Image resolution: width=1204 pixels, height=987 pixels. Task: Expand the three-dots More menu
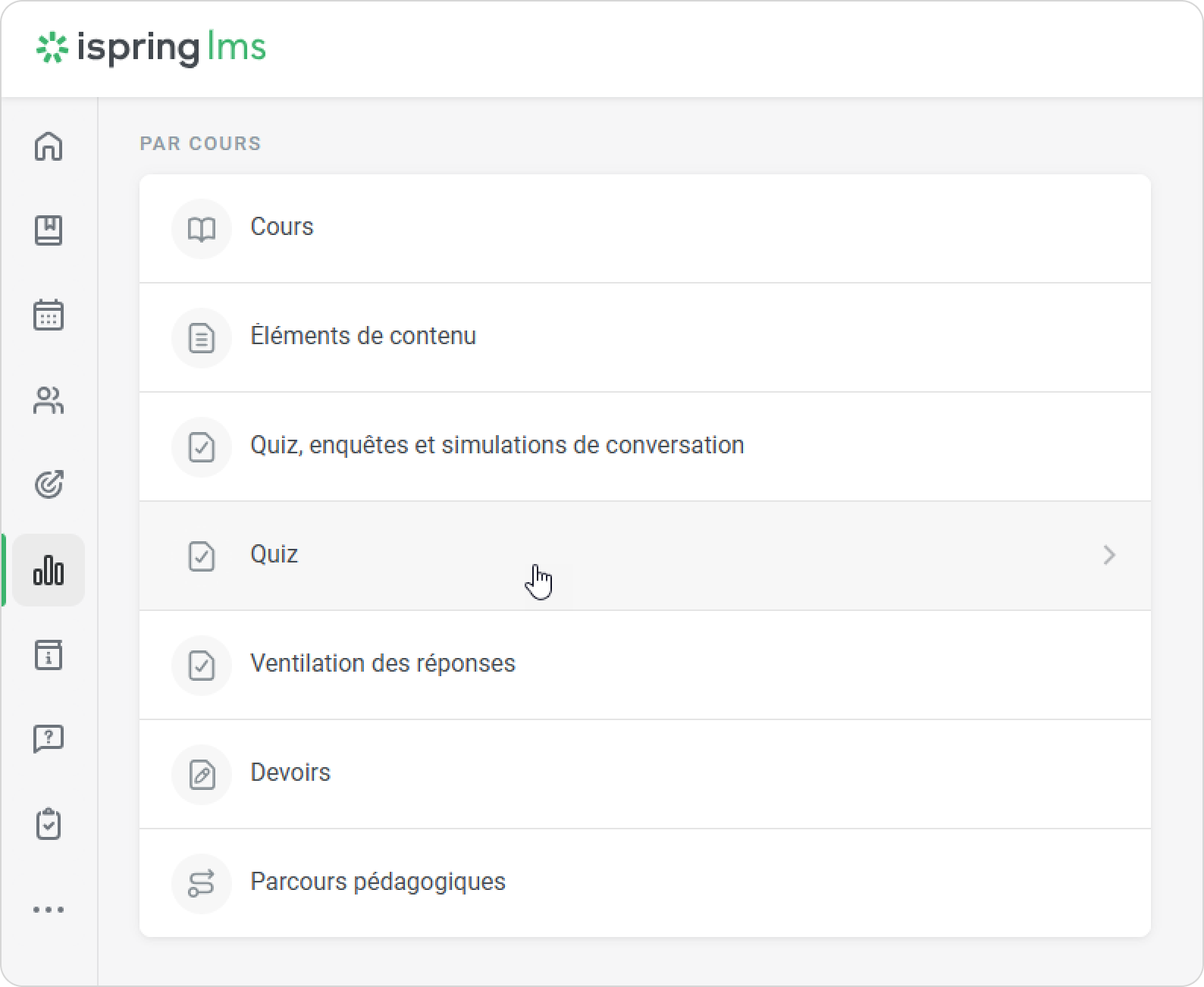49,909
